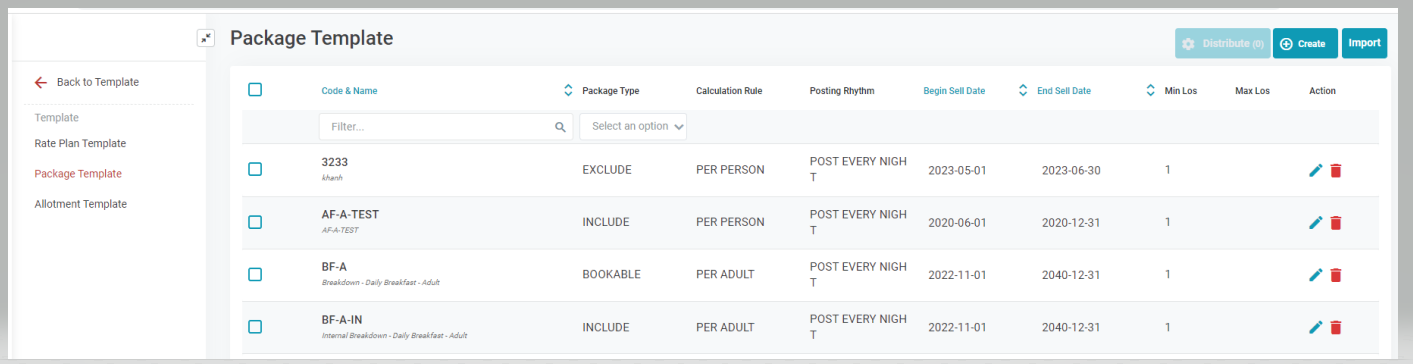Edit the AF-A-TEST package row
The height and width of the screenshot is (364, 1413).
click(1315, 223)
